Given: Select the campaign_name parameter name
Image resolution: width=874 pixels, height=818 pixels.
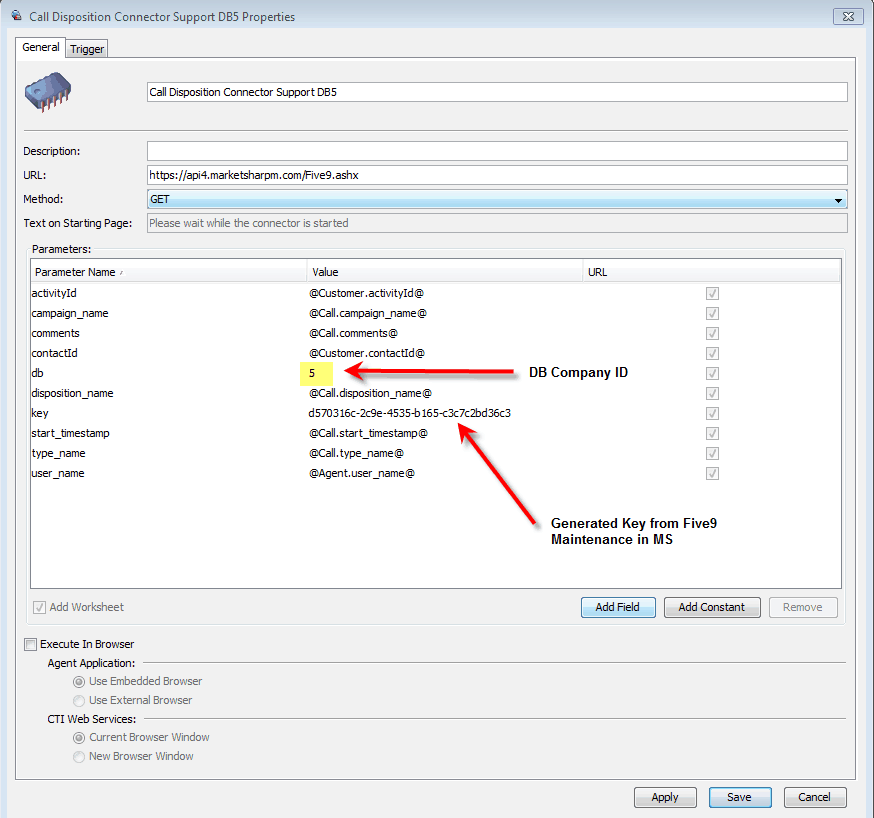Looking at the screenshot, I should point(70,313).
